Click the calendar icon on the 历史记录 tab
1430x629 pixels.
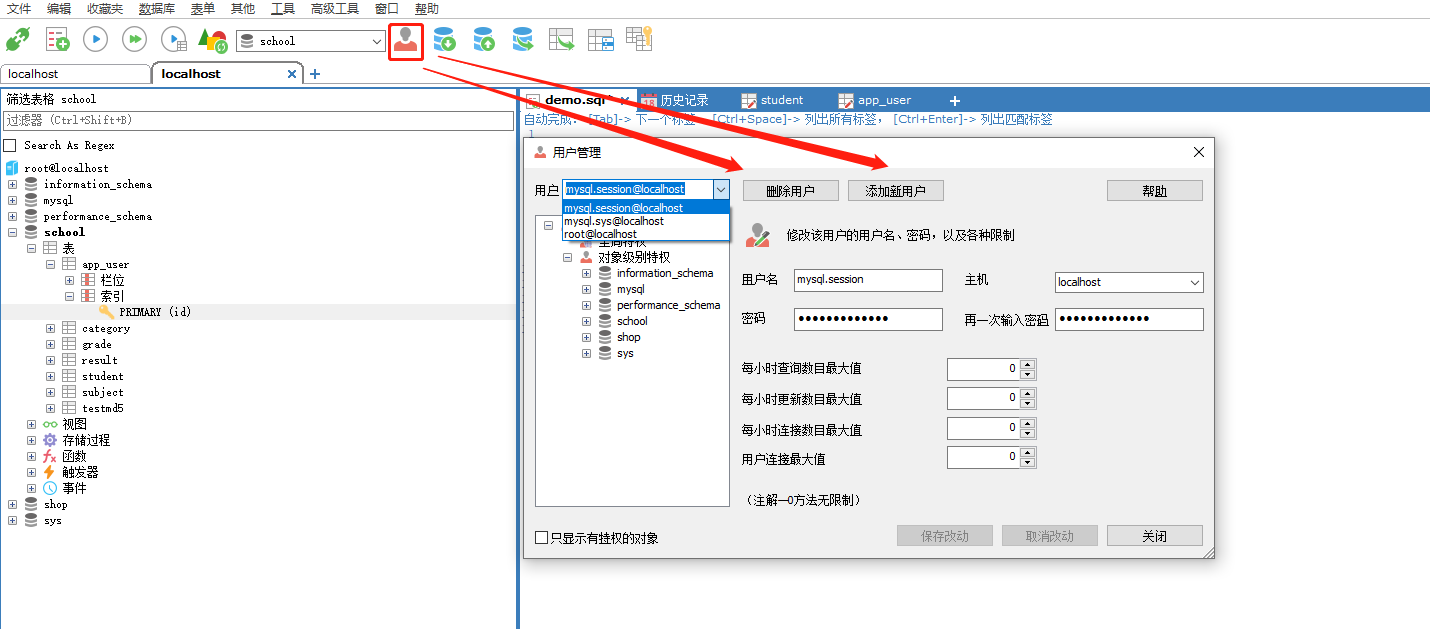[x=649, y=100]
